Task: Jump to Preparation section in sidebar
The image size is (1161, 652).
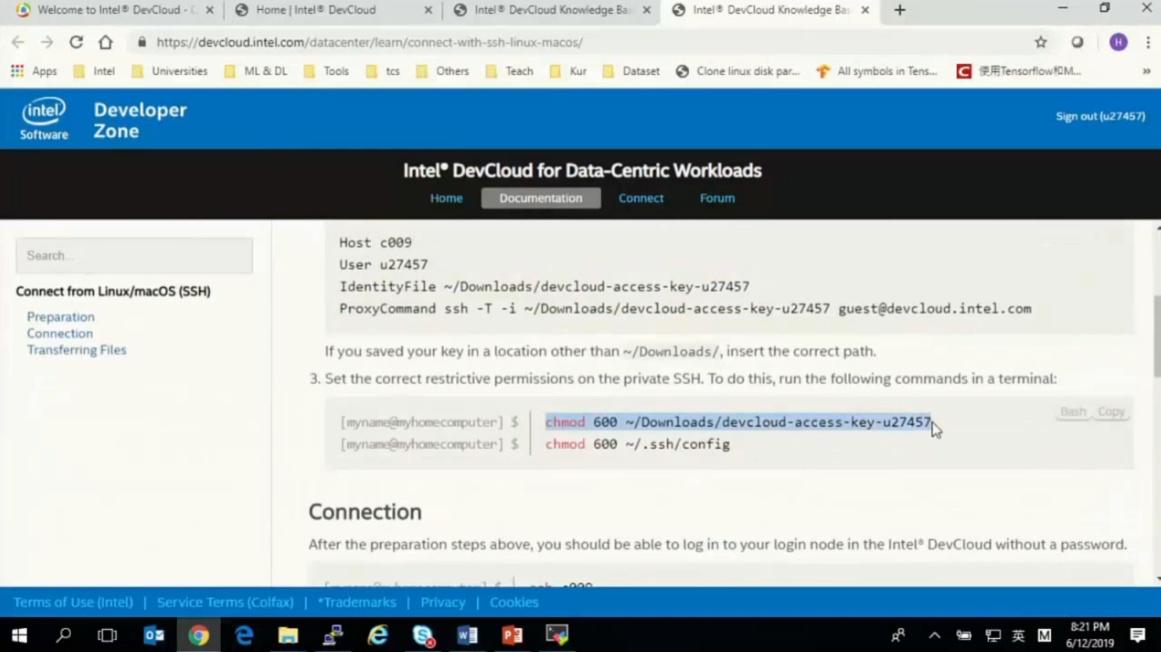Action: pyautogui.click(x=61, y=317)
